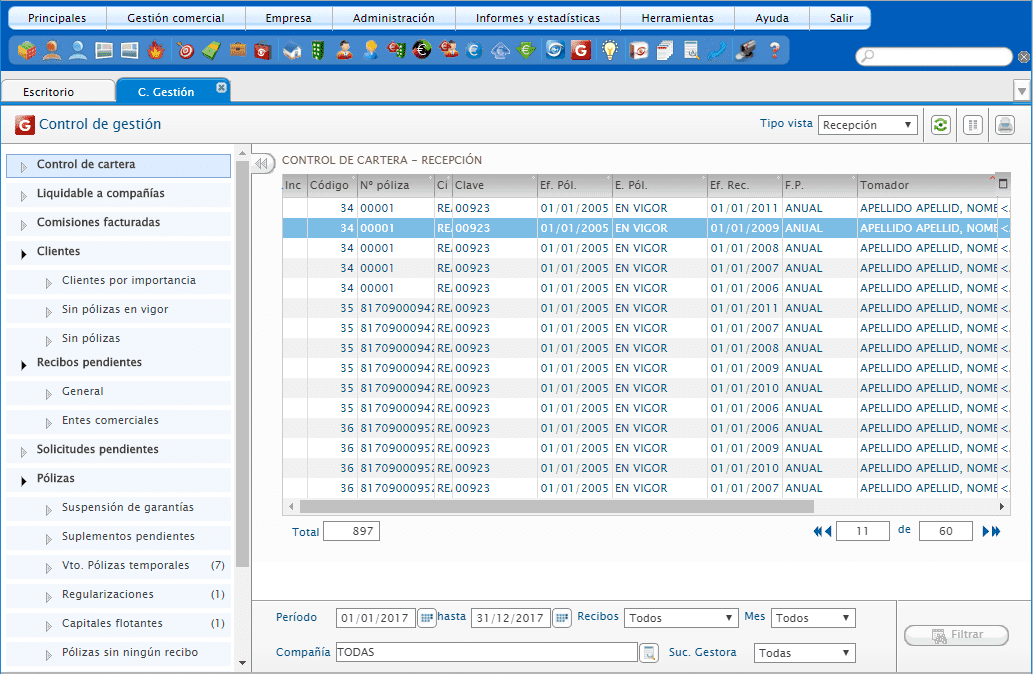
Task: Collapse the Recibos pendientes section arrow
Action: 24,365
